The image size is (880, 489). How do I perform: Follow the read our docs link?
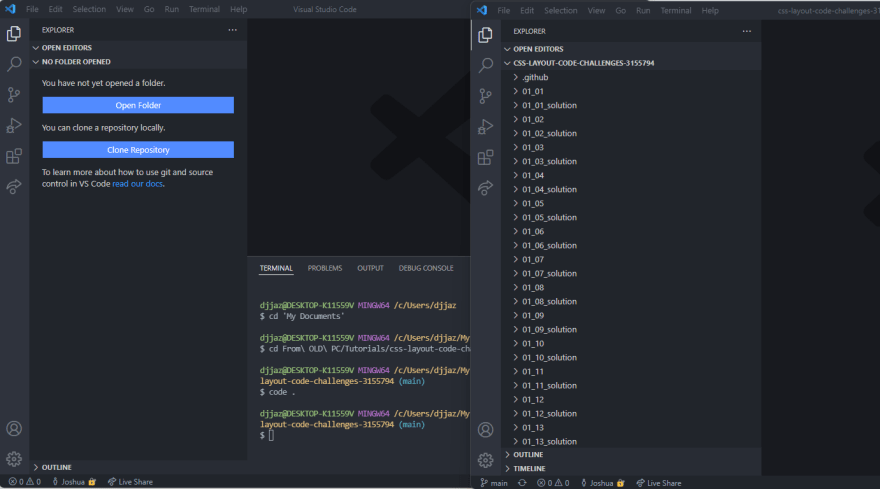point(138,184)
